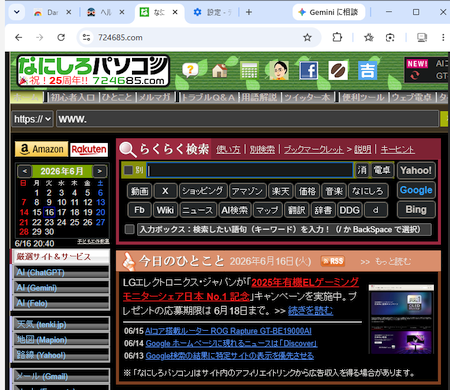Click the らくらく検索 keyword input box
450x390 pixels.
click(250, 170)
